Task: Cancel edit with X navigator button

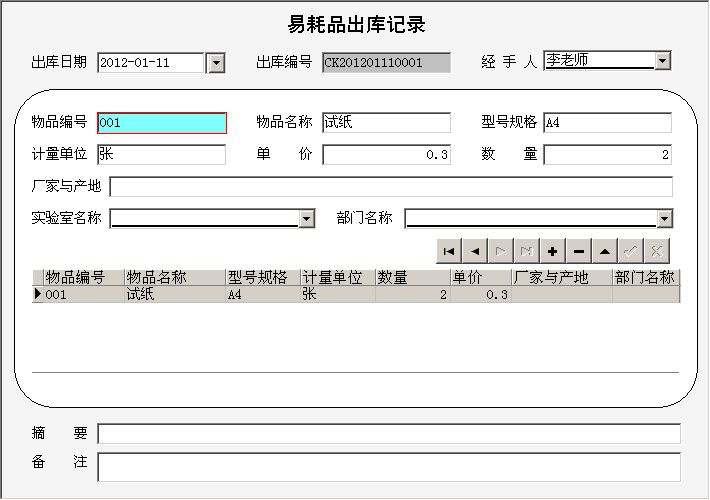Action: tap(657, 251)
